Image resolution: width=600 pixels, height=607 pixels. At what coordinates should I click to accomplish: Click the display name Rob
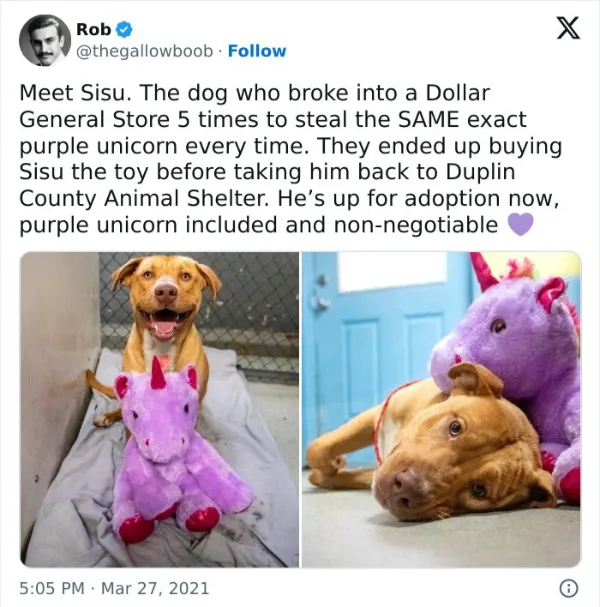click(x=94, y=29)
